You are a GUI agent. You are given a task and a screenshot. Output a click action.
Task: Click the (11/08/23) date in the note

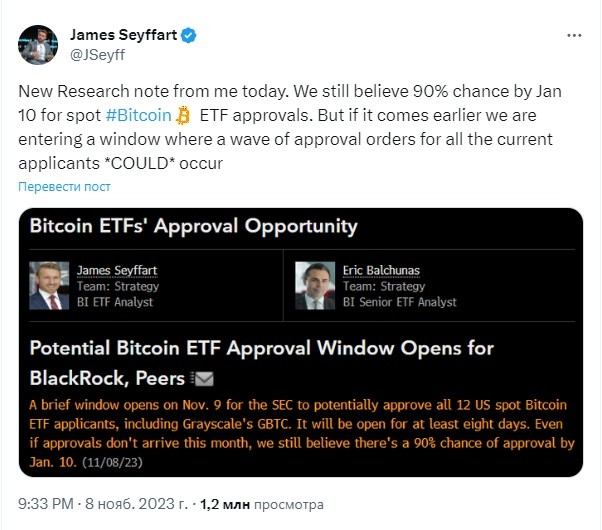pos(112,462)
